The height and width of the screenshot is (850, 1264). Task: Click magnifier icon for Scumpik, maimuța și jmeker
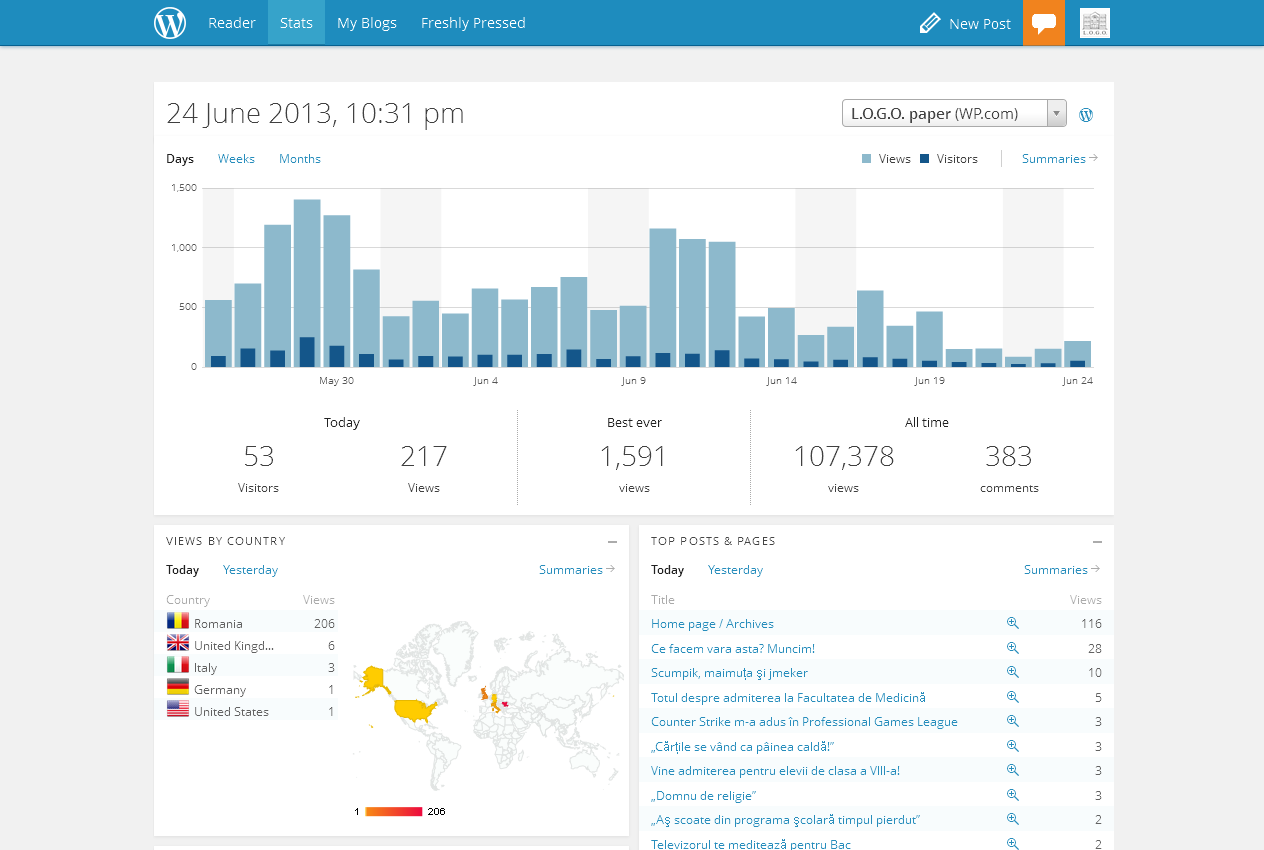click(1012, 672)
